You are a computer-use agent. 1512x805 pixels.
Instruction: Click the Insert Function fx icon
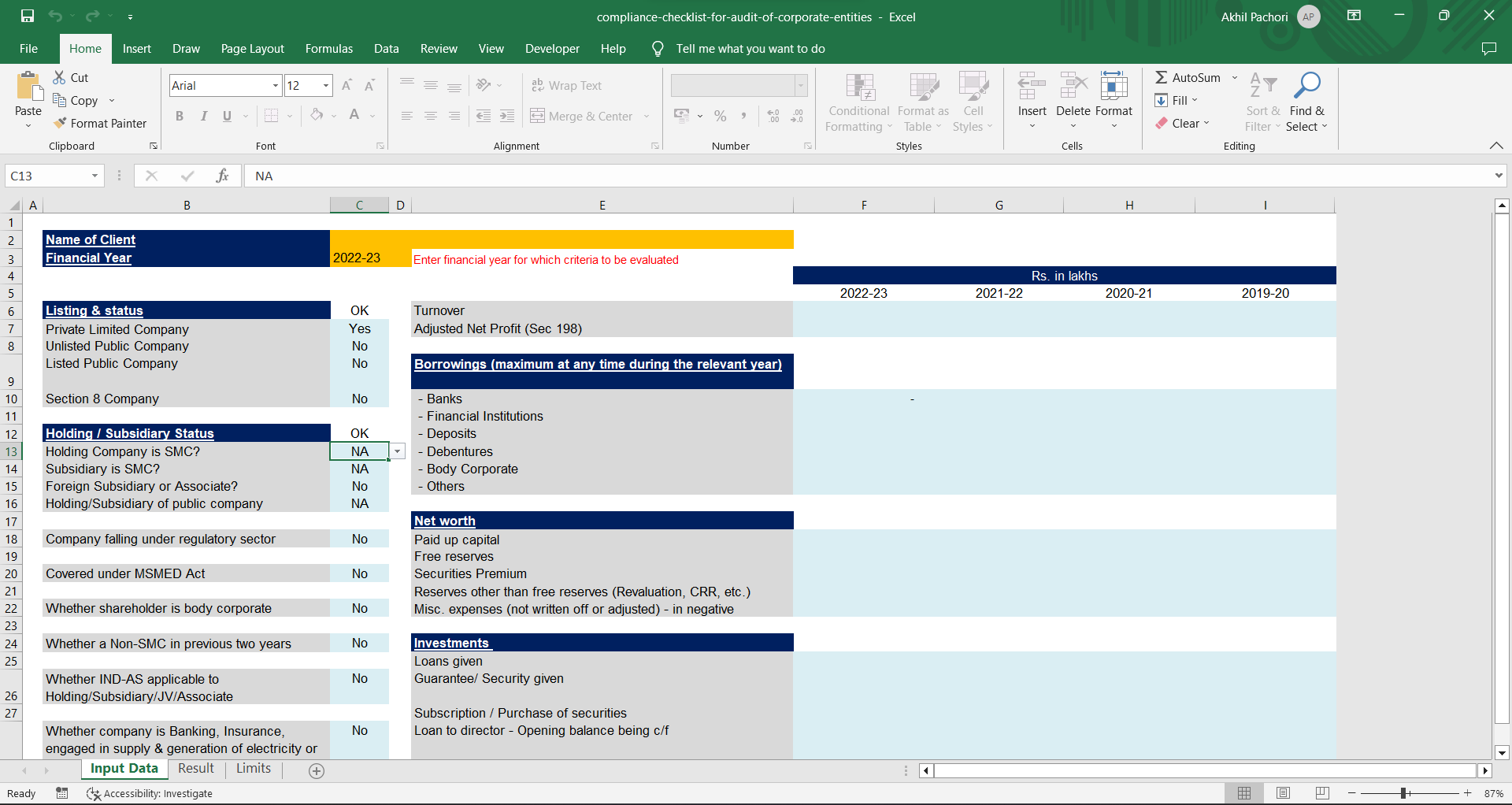[x=222, y=176]
